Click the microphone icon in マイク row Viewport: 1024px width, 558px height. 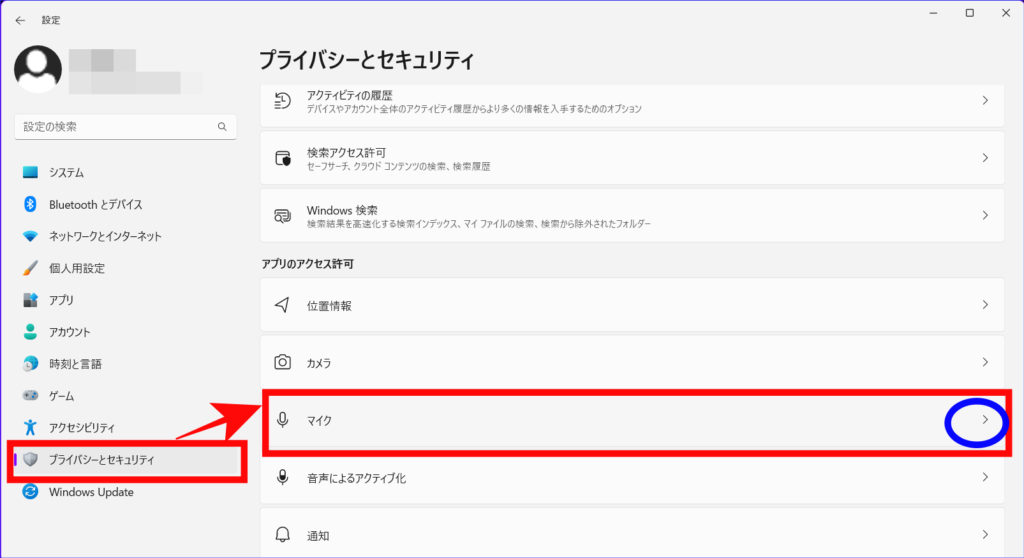283,421
